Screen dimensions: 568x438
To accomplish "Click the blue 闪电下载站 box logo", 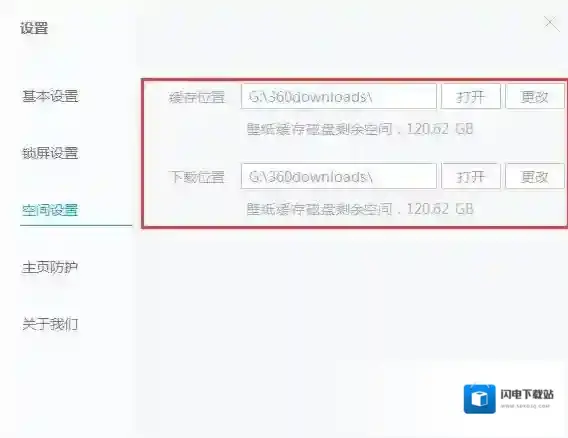I will tap(480, 399).
